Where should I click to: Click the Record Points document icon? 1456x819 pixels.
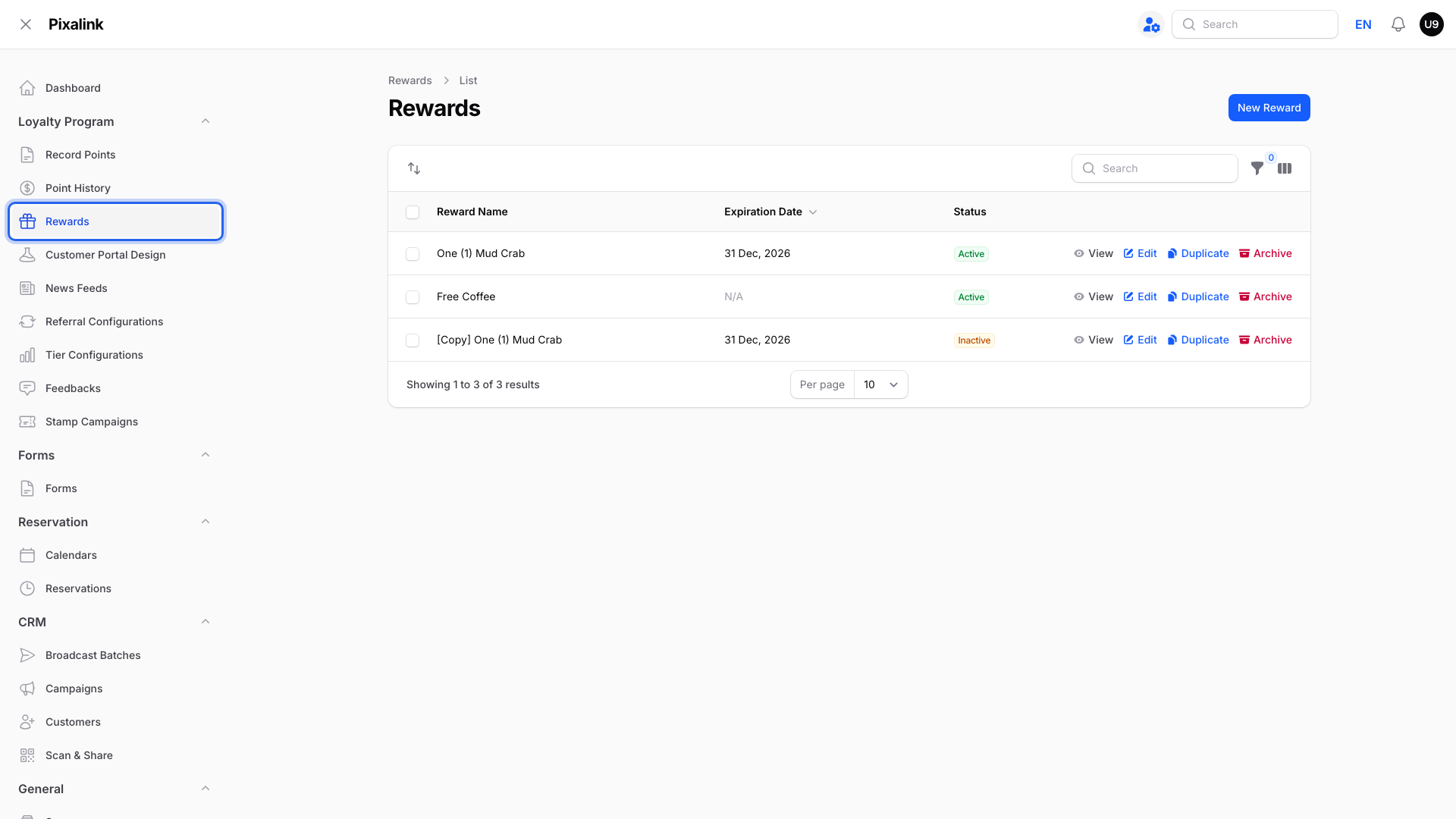27,155
